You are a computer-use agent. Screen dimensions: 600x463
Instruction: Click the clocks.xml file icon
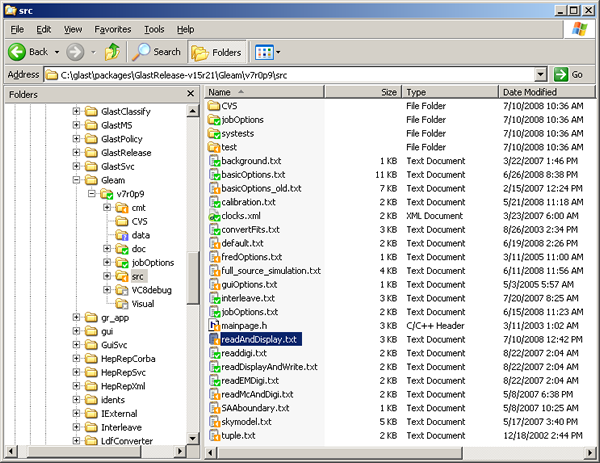214,216
